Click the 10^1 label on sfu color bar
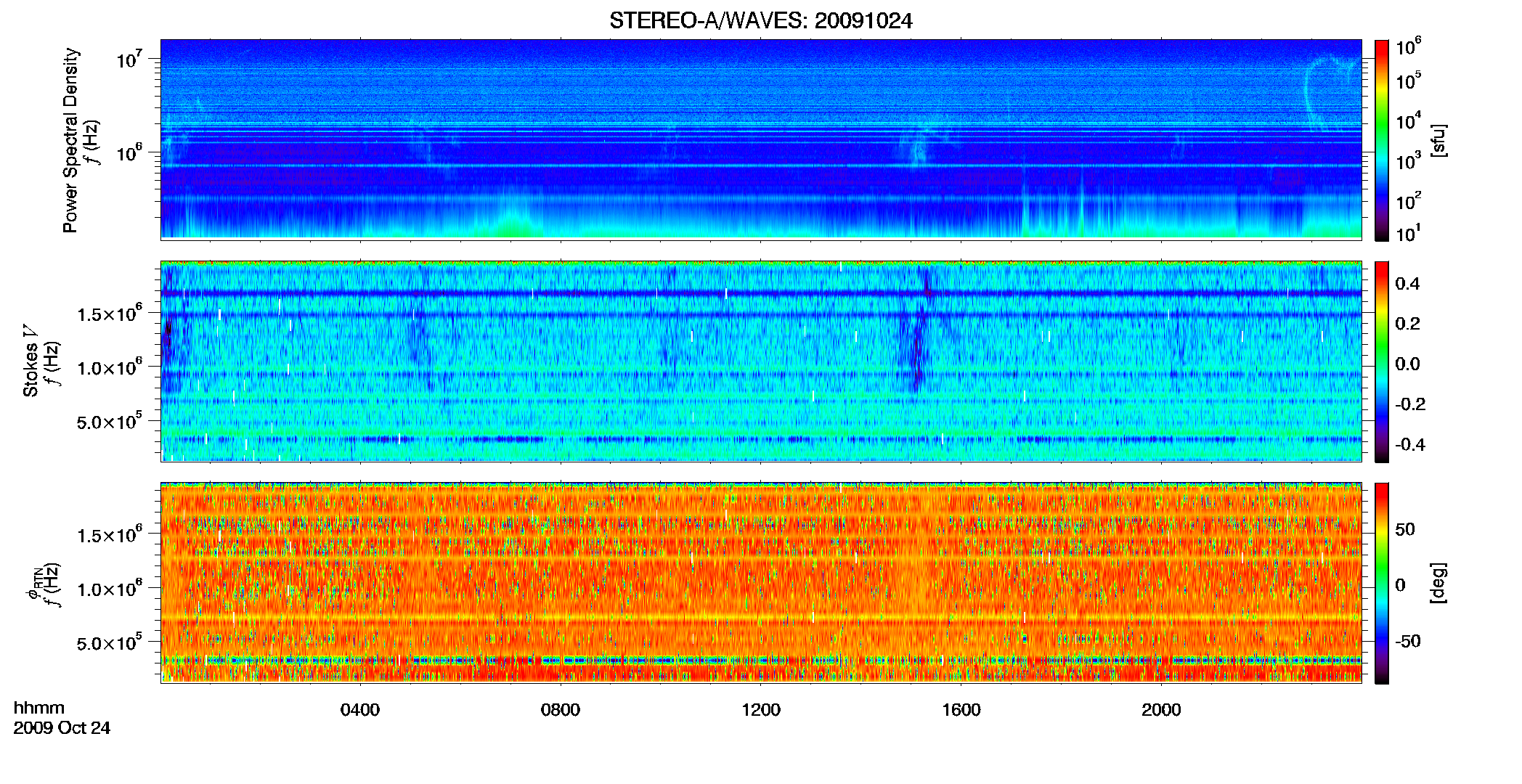This screenshot has height=784, width=1522. coord(1409,233)
